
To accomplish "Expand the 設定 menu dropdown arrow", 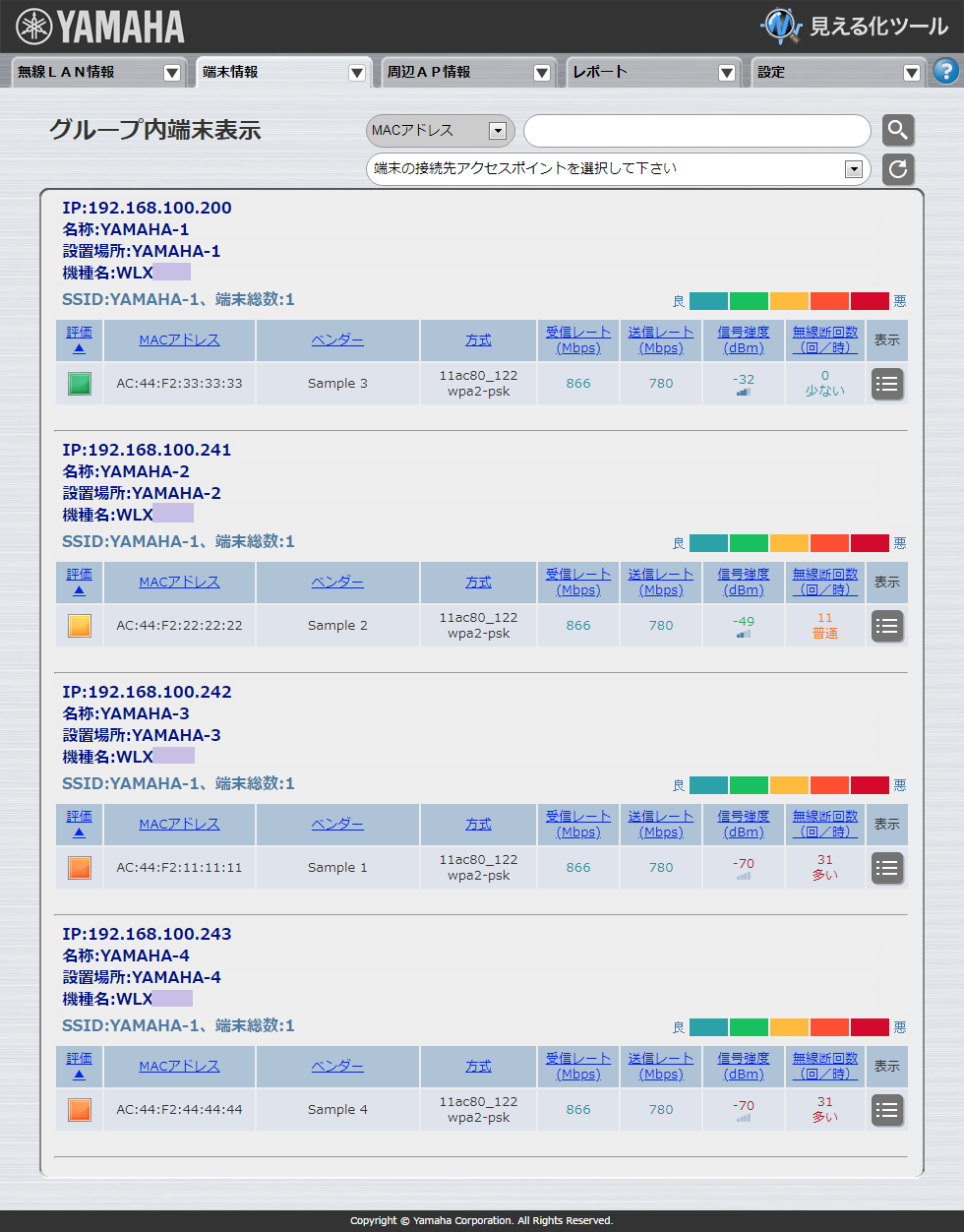I will (912, 72).
